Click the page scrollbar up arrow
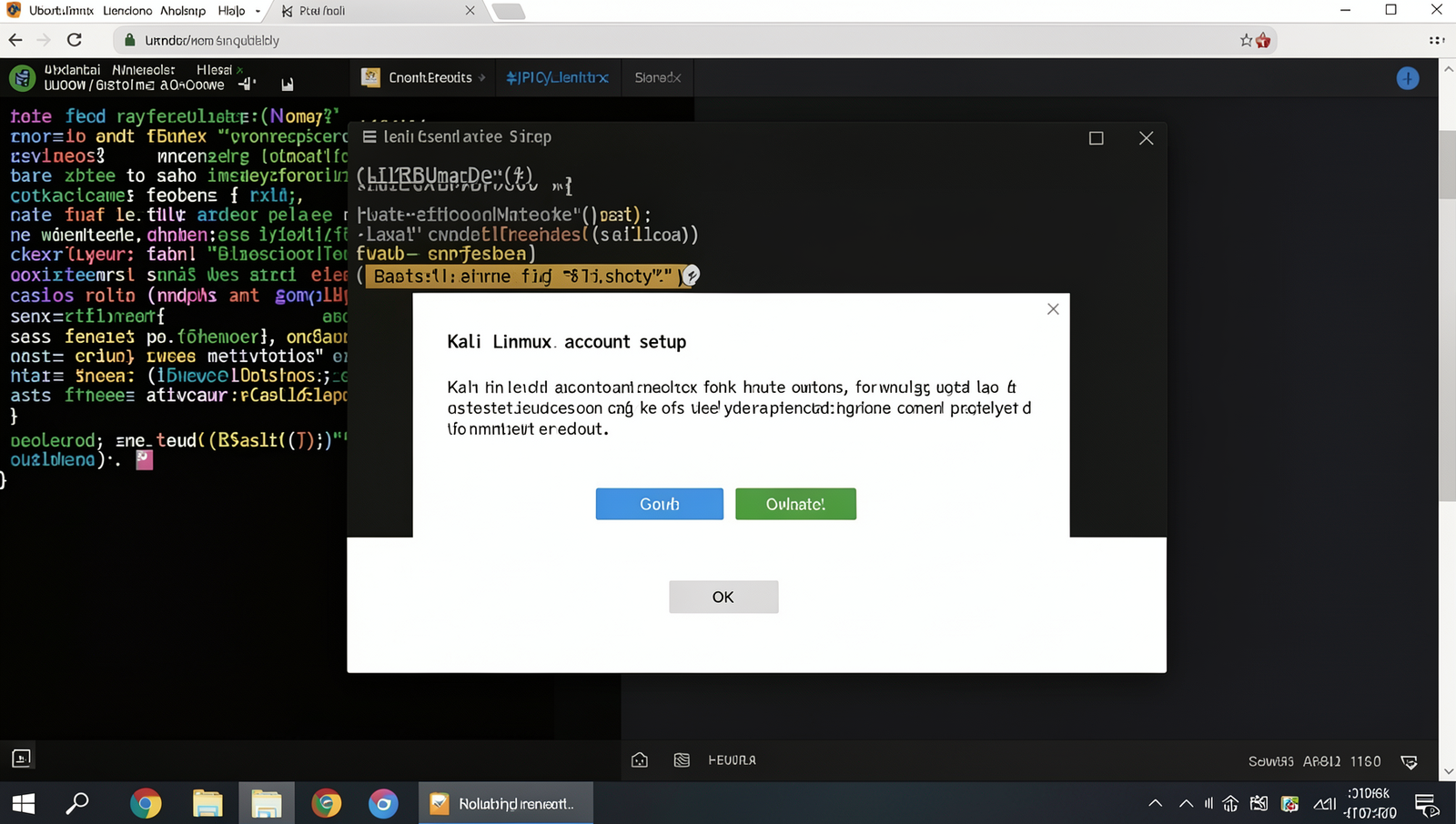The height and width of the screenshot is (824, 1456). (1448, 68)
